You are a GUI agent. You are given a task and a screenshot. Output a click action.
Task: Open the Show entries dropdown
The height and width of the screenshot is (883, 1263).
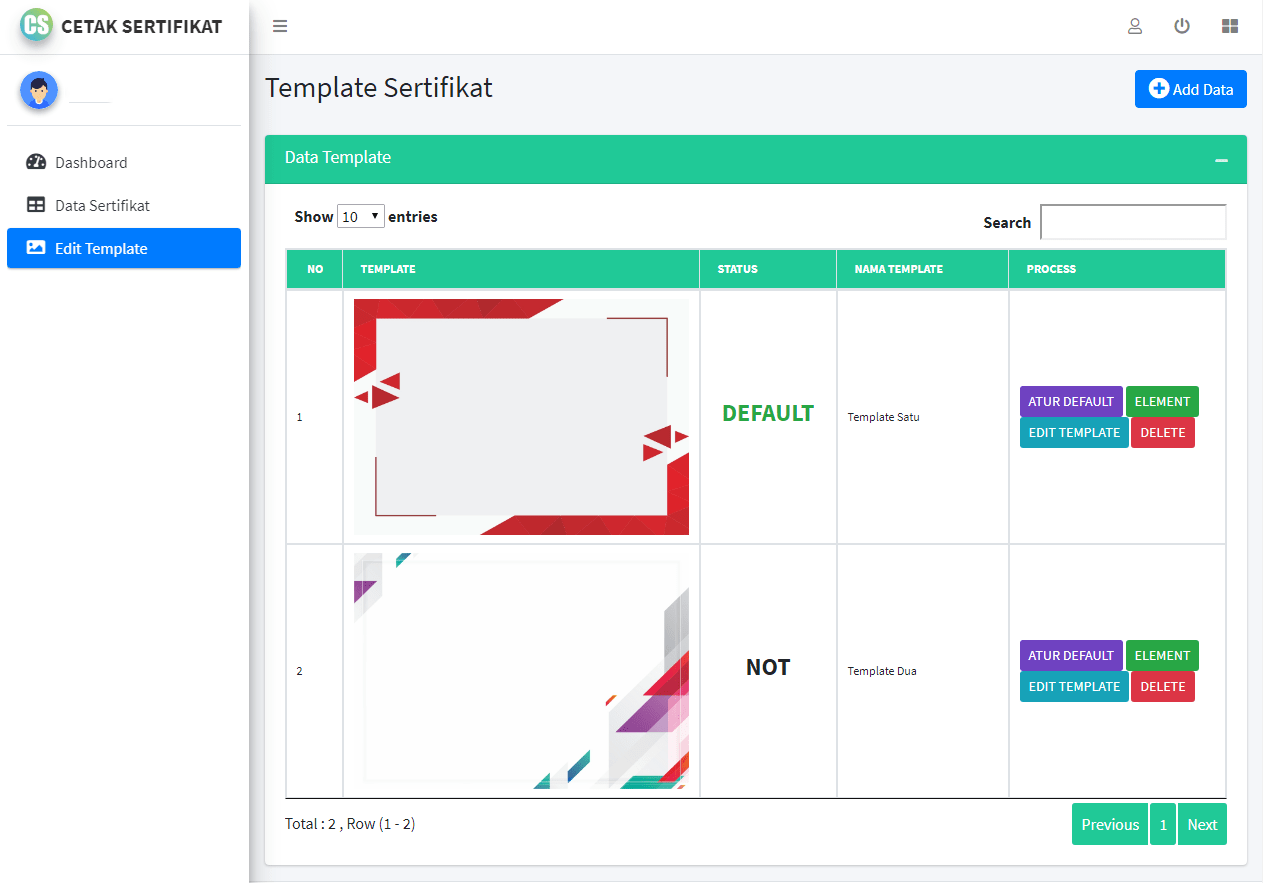pos(361,216)
